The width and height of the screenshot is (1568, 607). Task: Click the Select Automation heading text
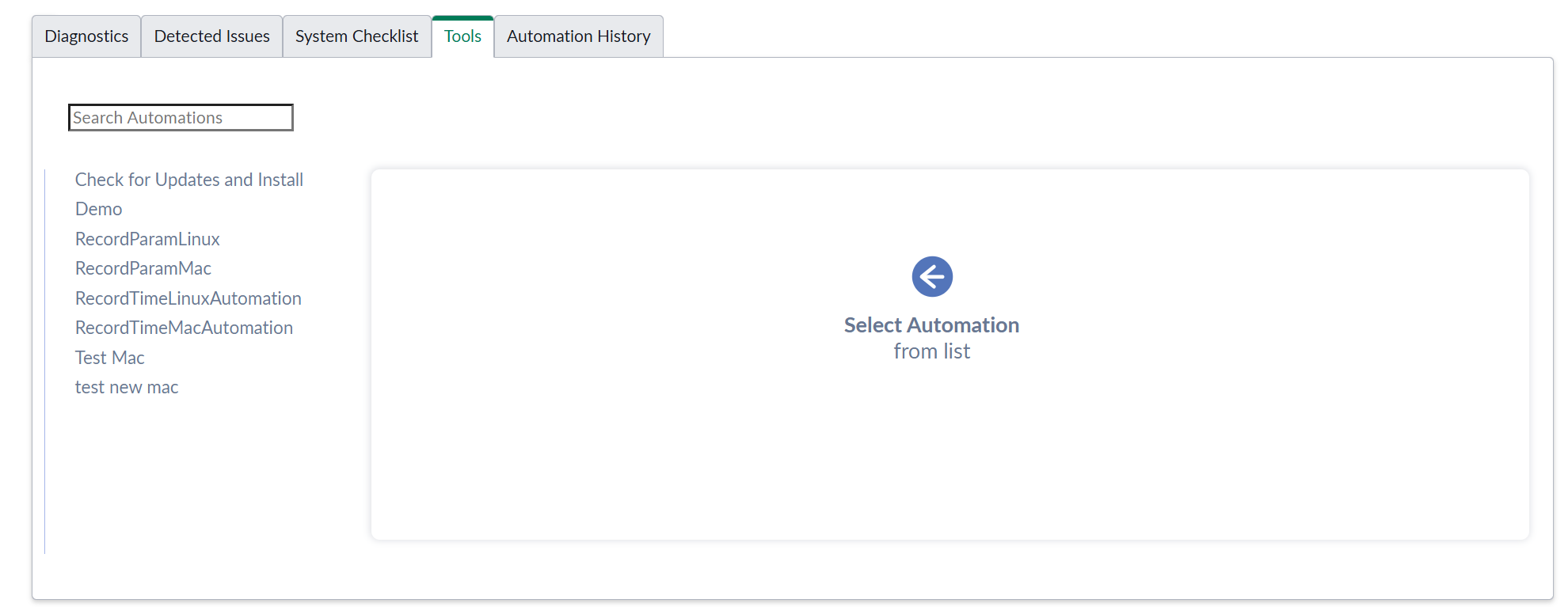point(931,325)
